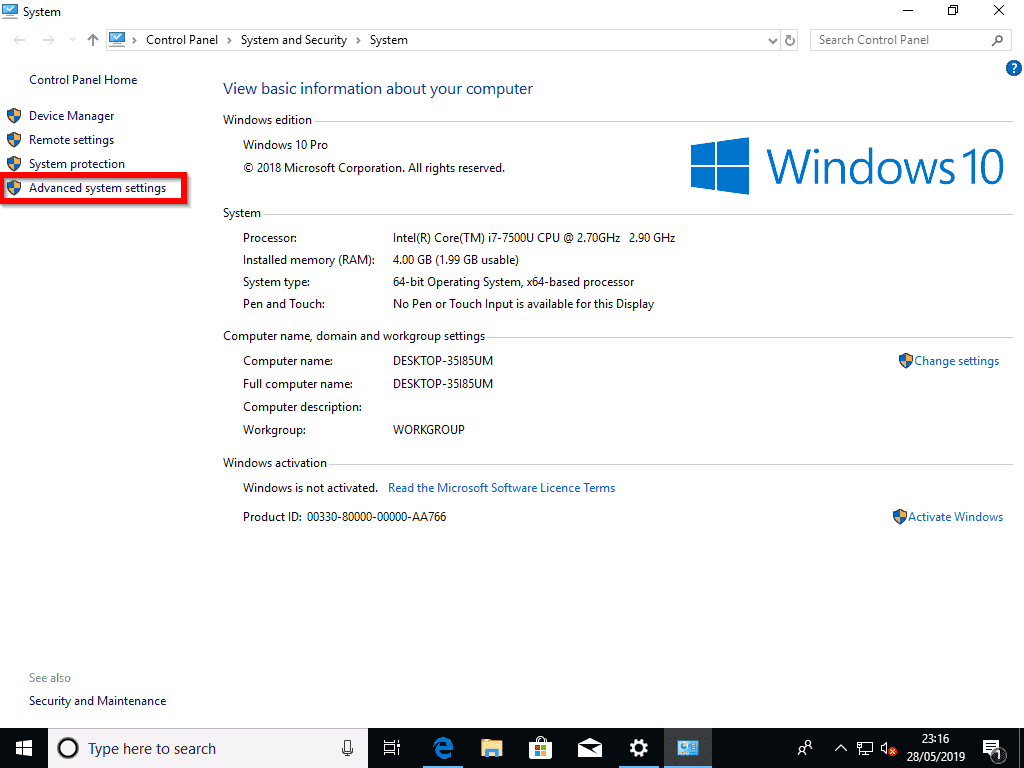Click the WORKGROUP value text
This screenshot has height=768, width=1024.
(428, 430)
